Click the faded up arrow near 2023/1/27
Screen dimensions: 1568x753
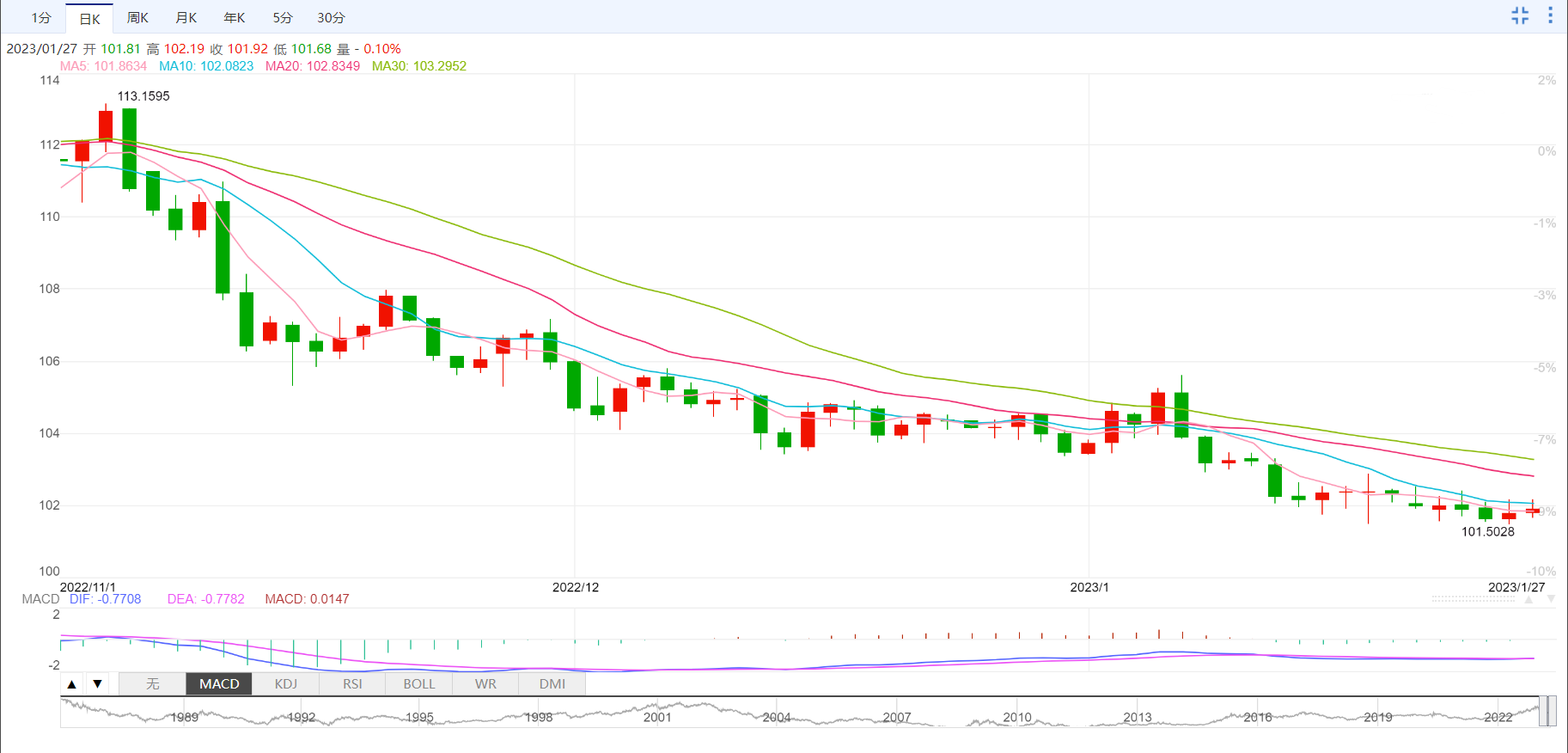click(1528, 599)
